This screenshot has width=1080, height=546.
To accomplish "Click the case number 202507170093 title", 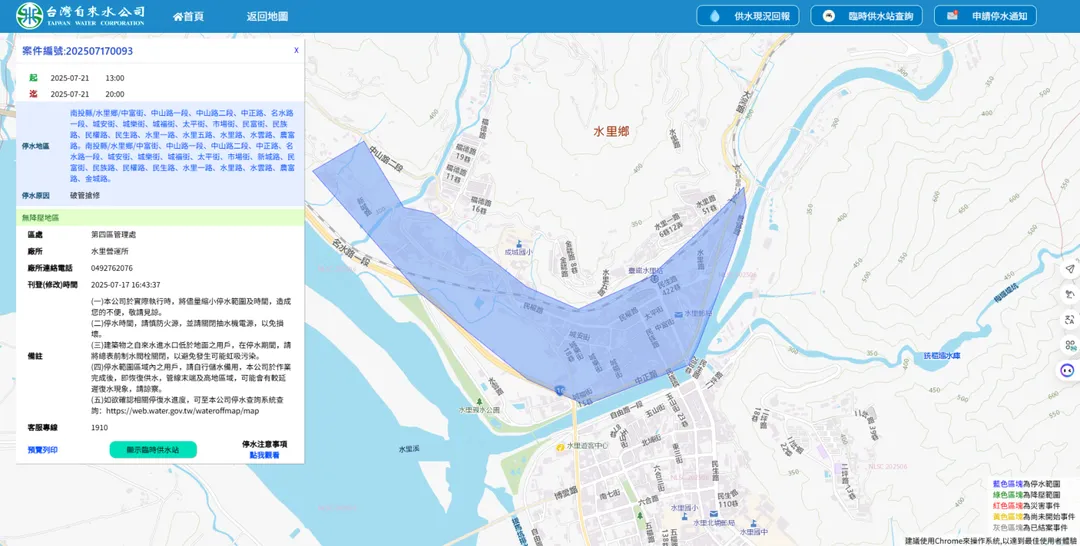I will click(x=78, y=51).
